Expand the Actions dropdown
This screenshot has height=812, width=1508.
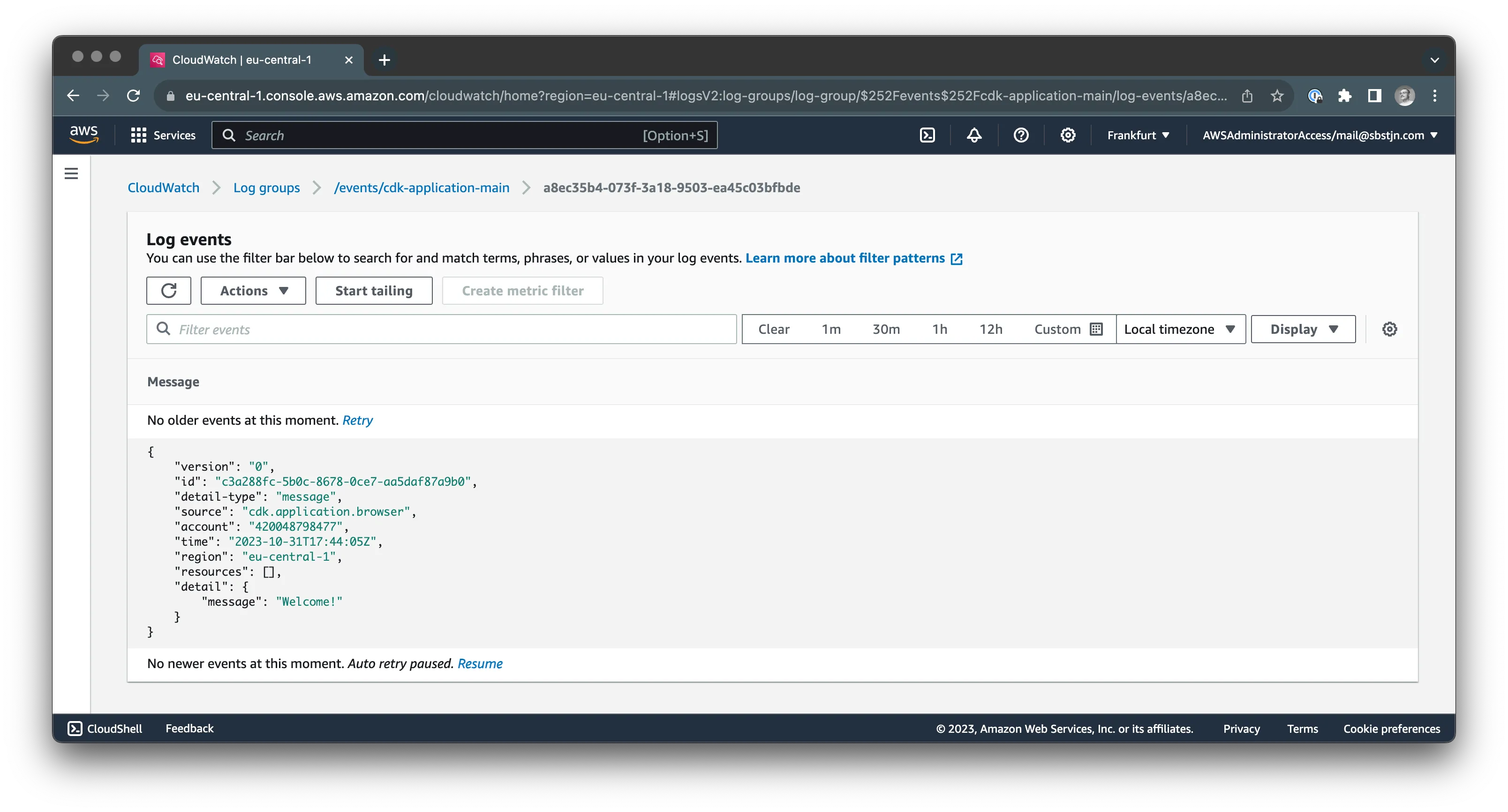click(x=253, y=290)
